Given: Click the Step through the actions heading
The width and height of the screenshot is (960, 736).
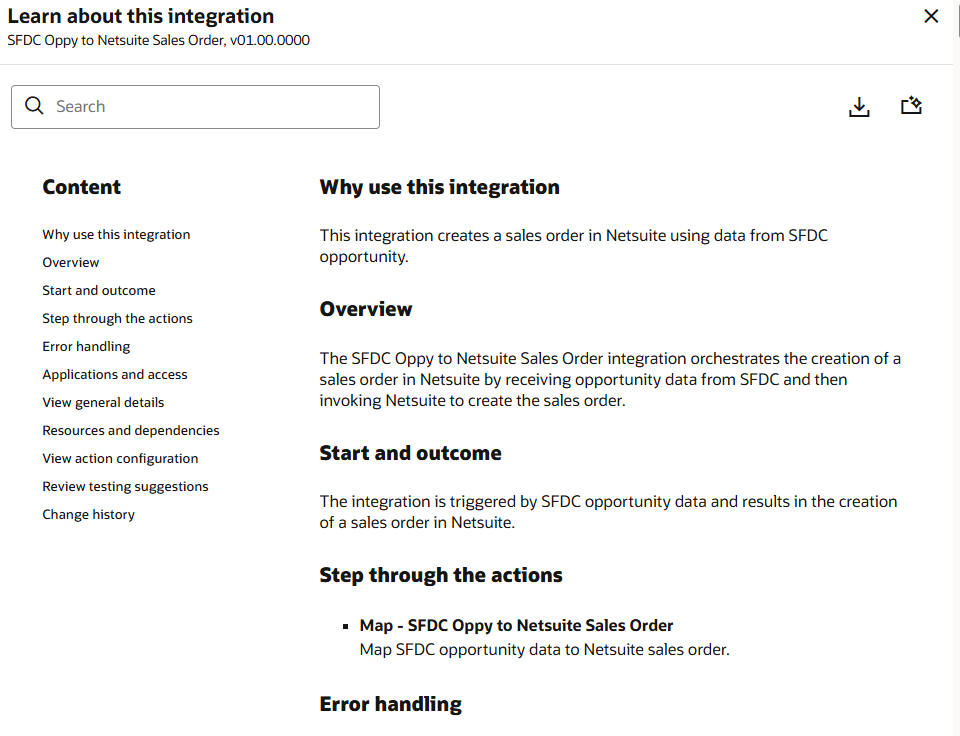Looking at the screenshot, I should pyautogui.click(x=441, y=575).
